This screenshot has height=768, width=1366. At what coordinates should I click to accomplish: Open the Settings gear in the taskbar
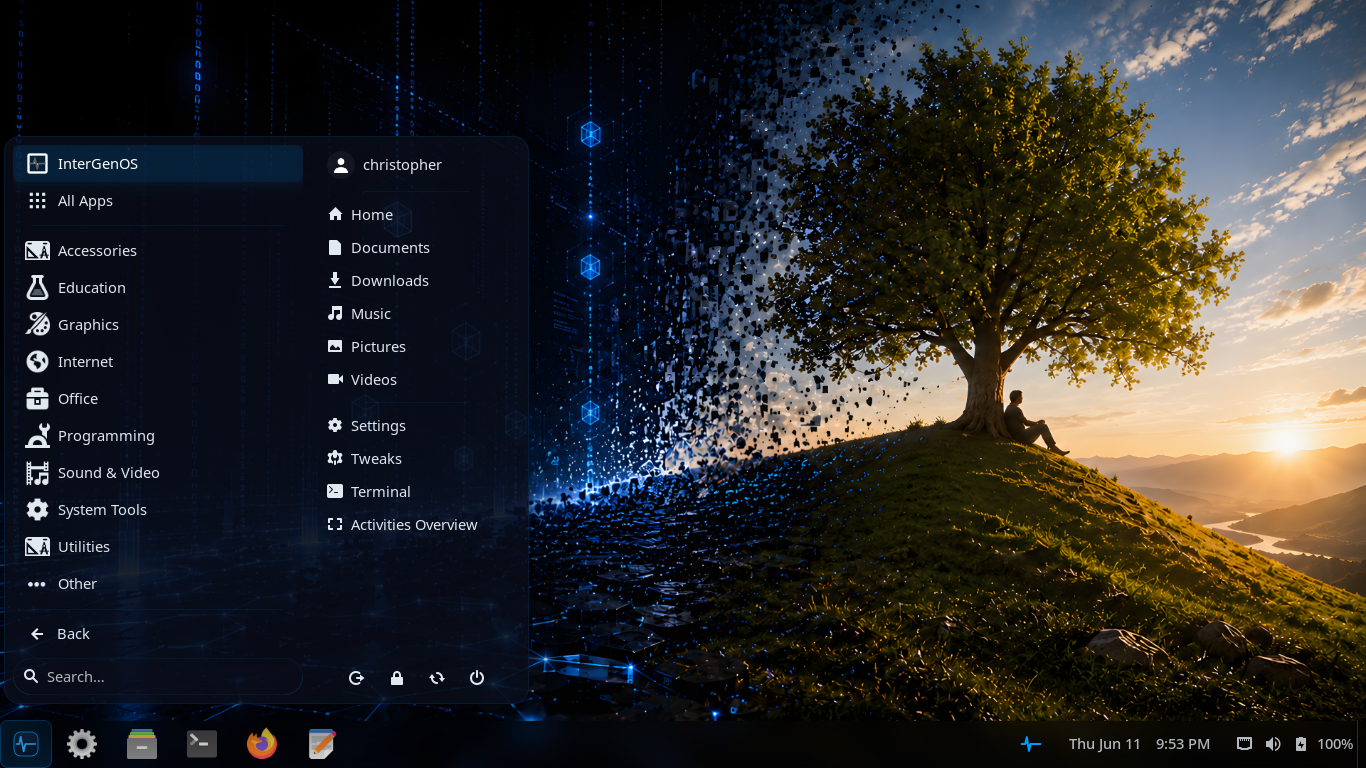point(82,744)
